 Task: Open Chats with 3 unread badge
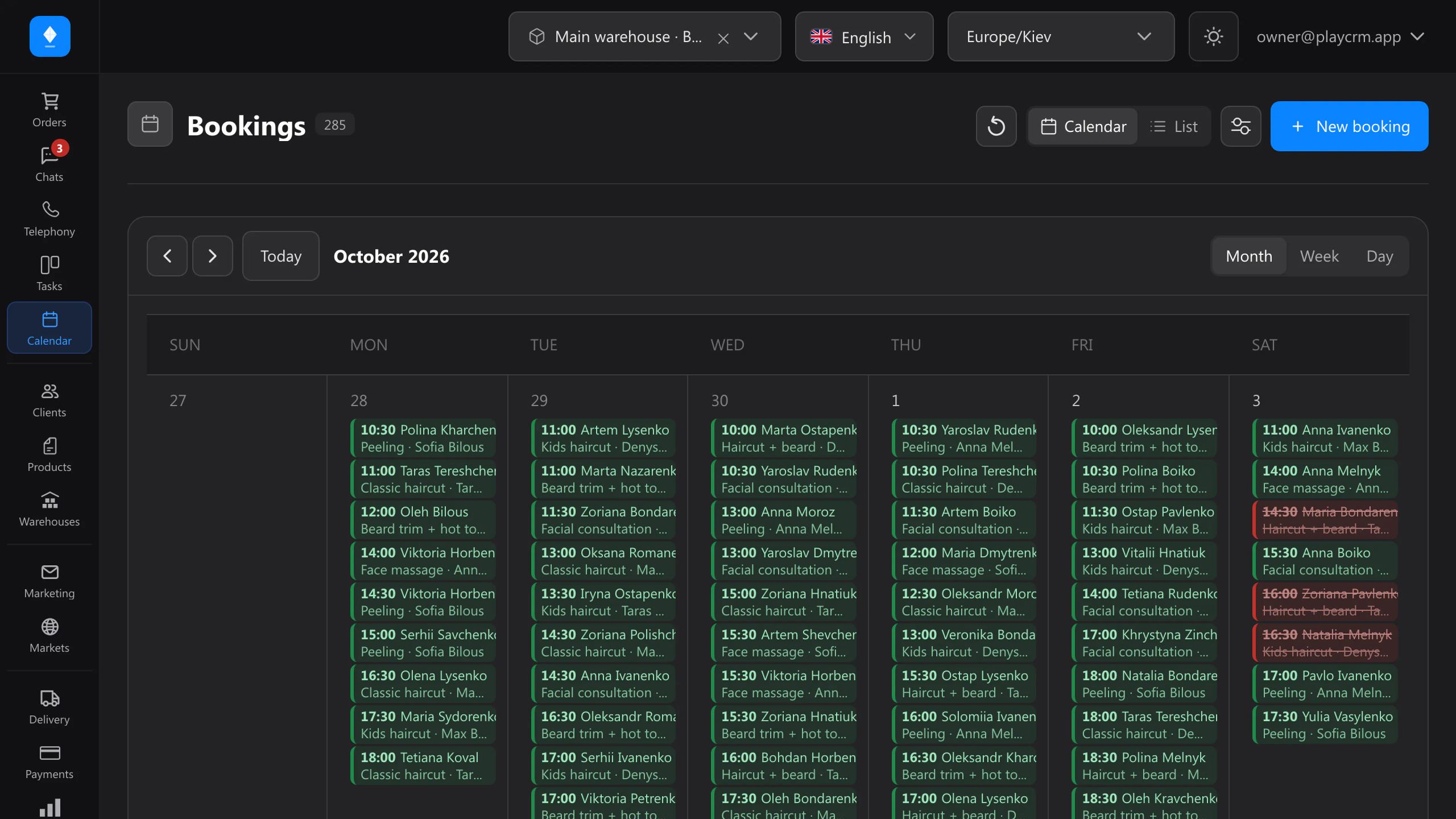coord(49,164)
